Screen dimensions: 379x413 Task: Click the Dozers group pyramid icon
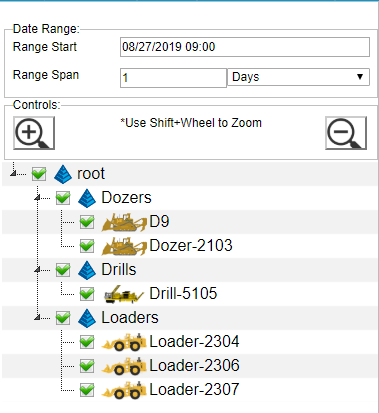[87, 198]
